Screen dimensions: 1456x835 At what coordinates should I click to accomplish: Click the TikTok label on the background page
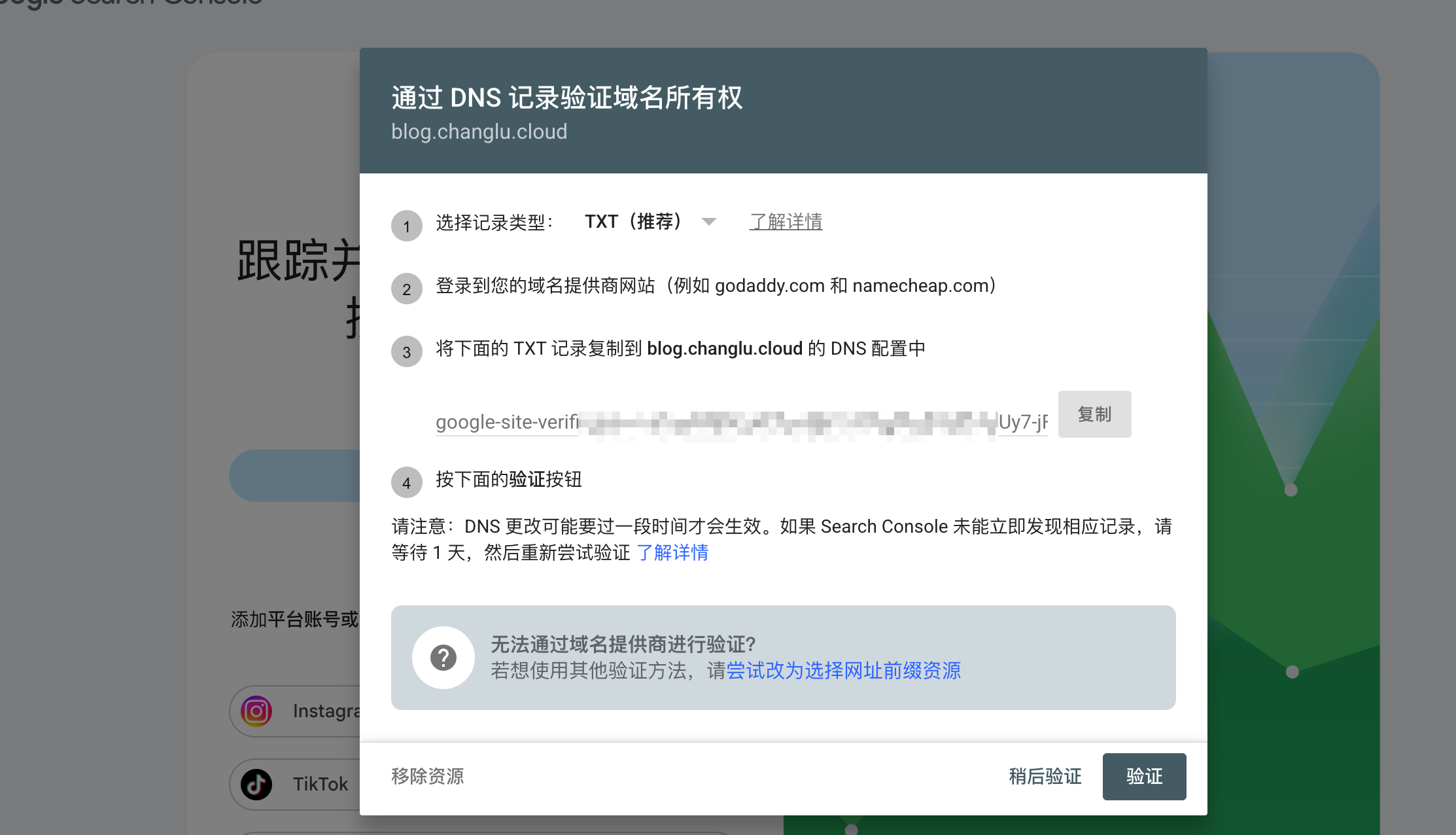coord(321,784)
